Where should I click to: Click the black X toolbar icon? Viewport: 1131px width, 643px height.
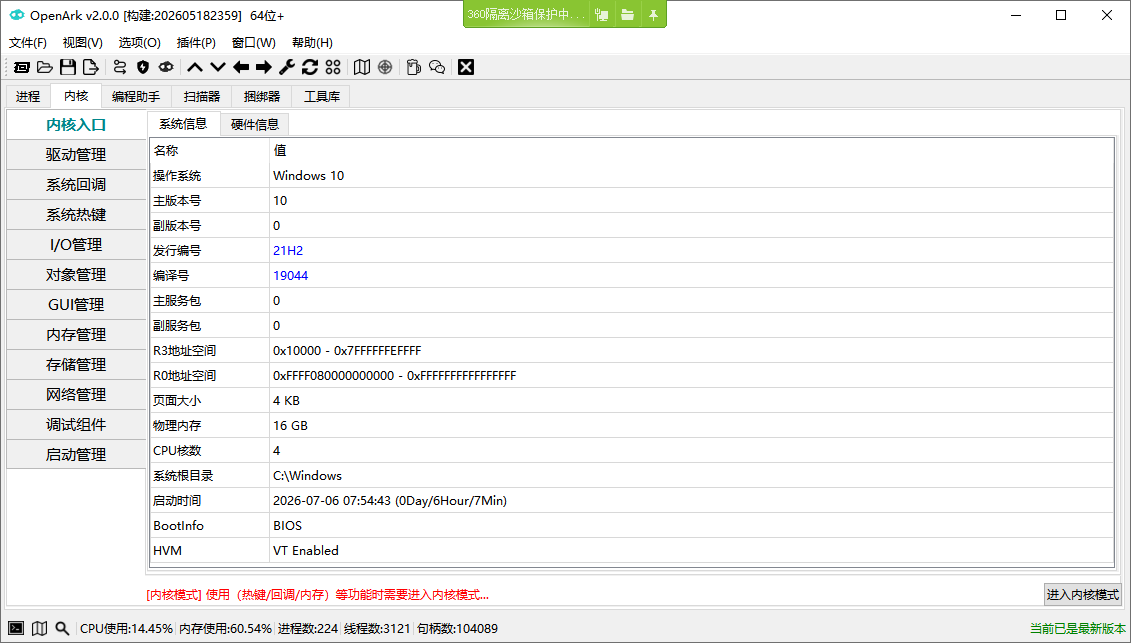466,67
